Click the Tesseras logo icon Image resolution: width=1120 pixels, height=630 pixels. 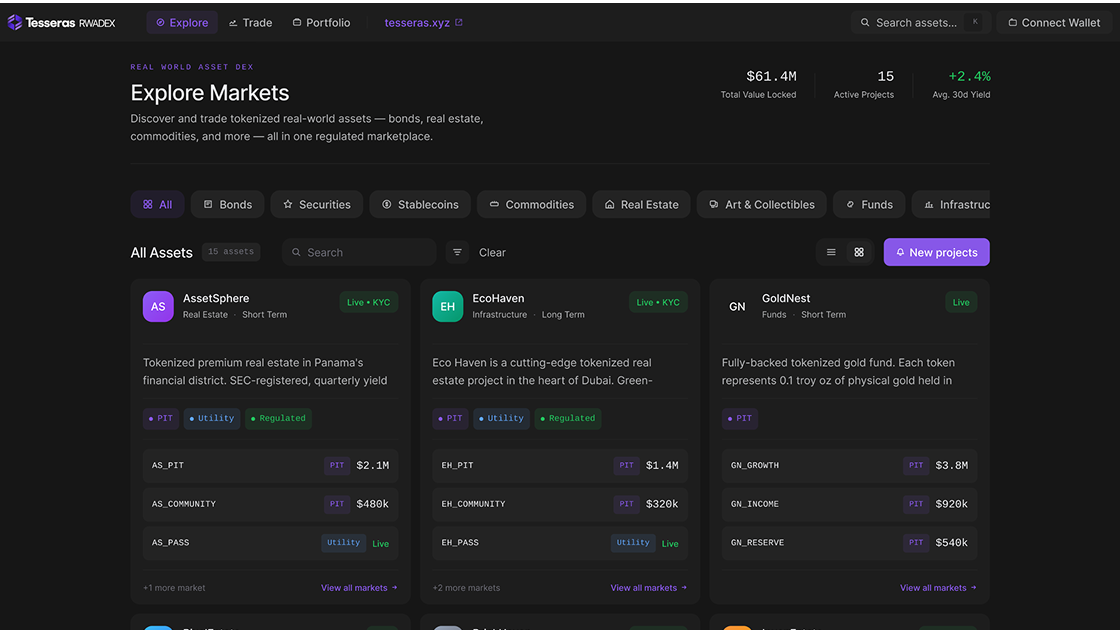pyautogui.click(x=14, y=21)
